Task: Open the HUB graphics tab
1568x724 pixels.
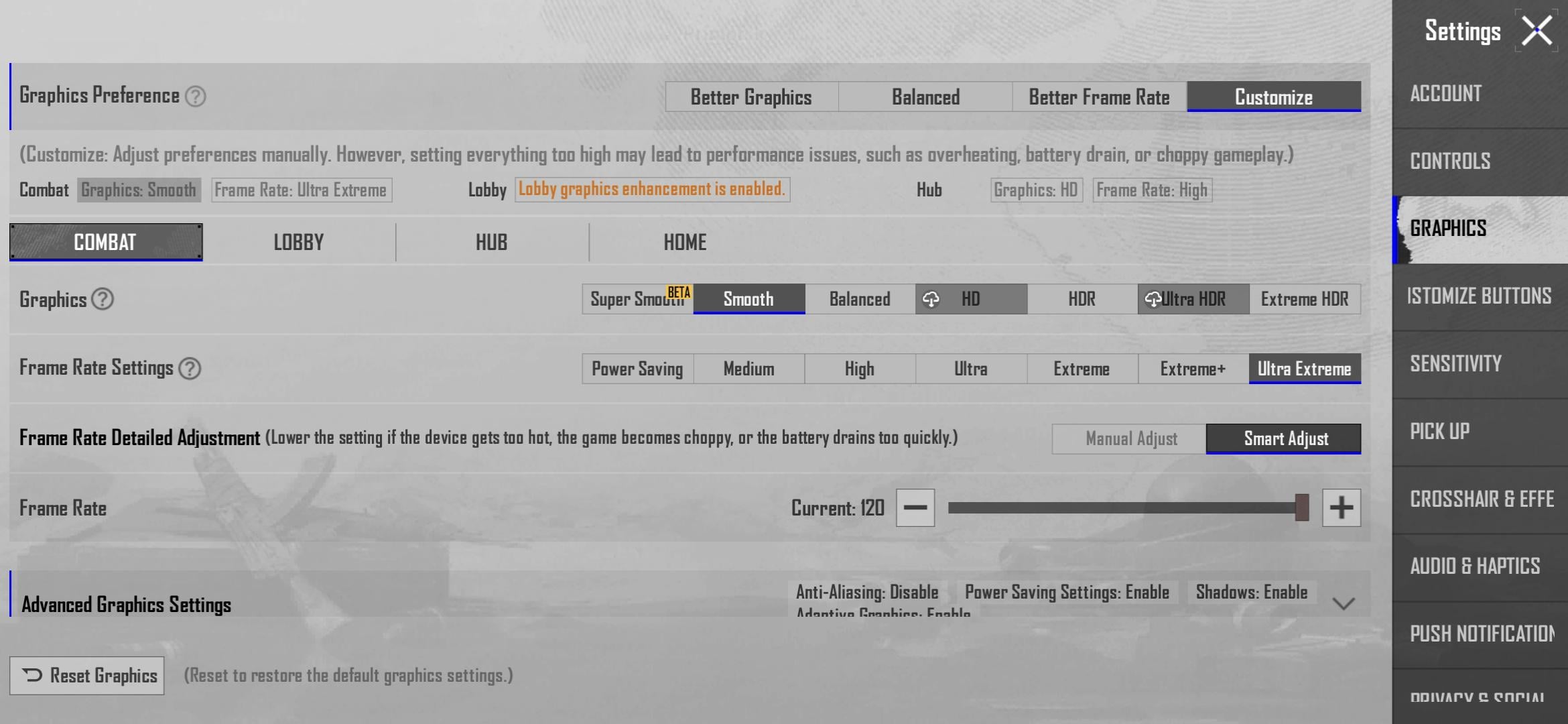Action: 491,242
